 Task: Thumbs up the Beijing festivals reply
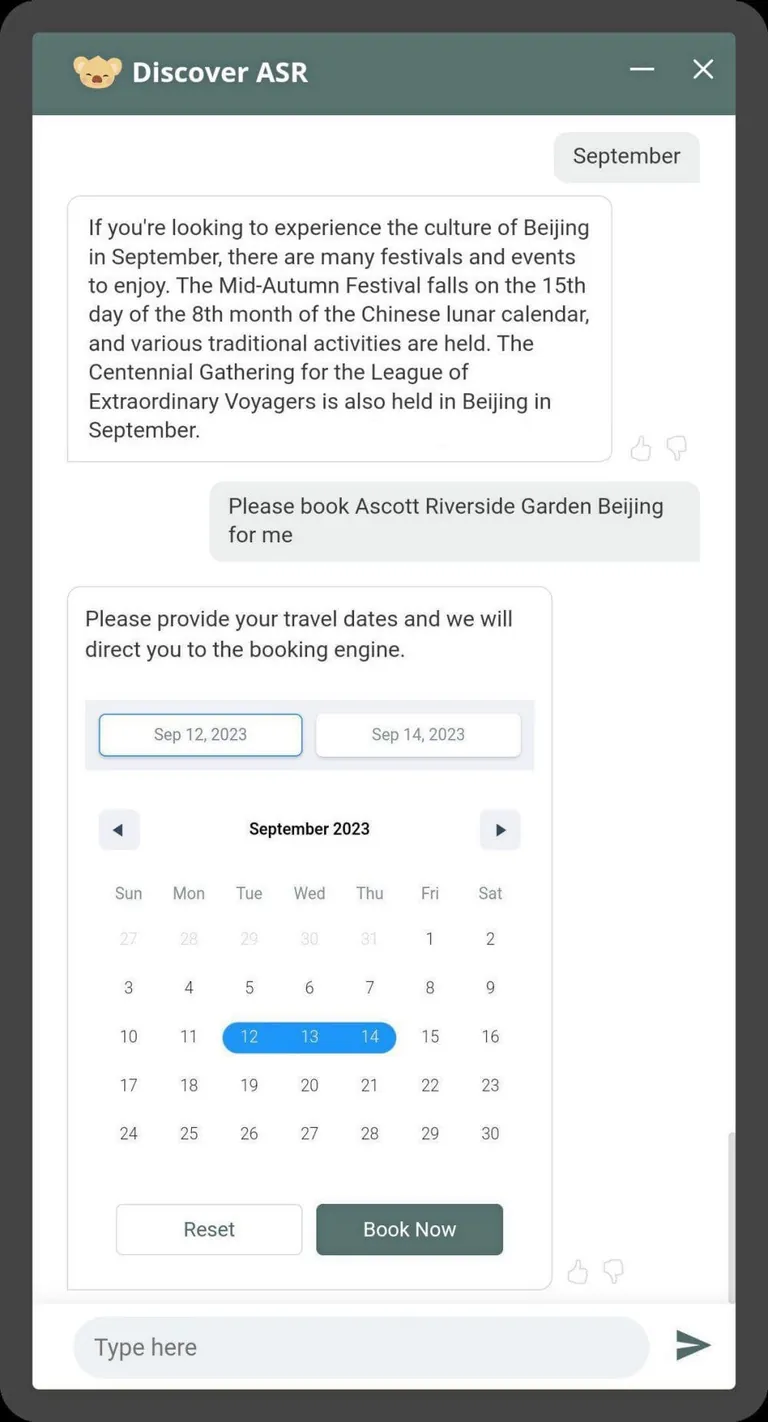640,449
